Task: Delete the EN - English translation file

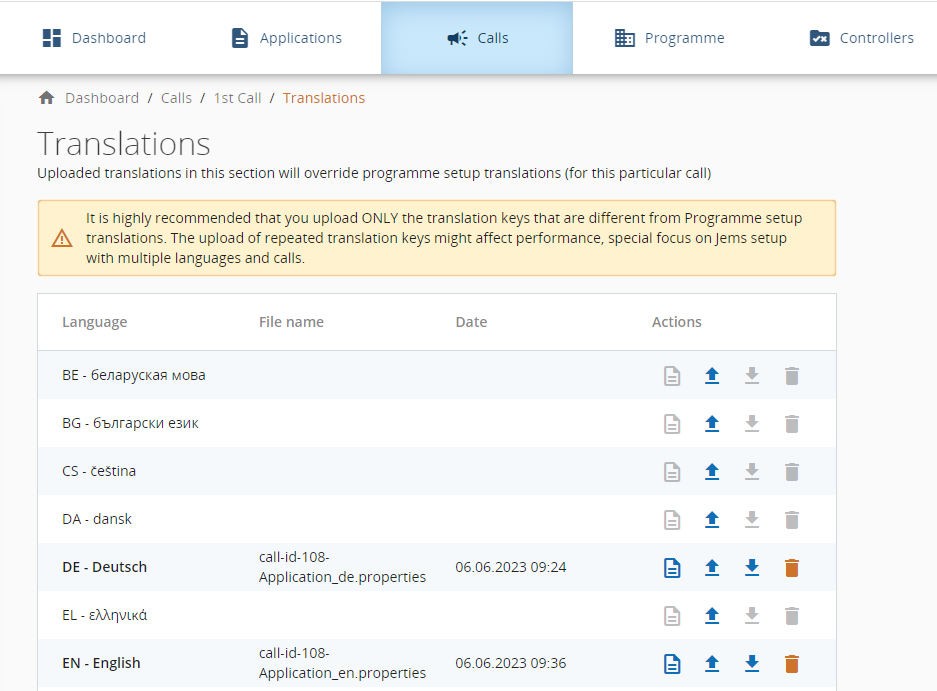Action: click(x=792, y=664)
